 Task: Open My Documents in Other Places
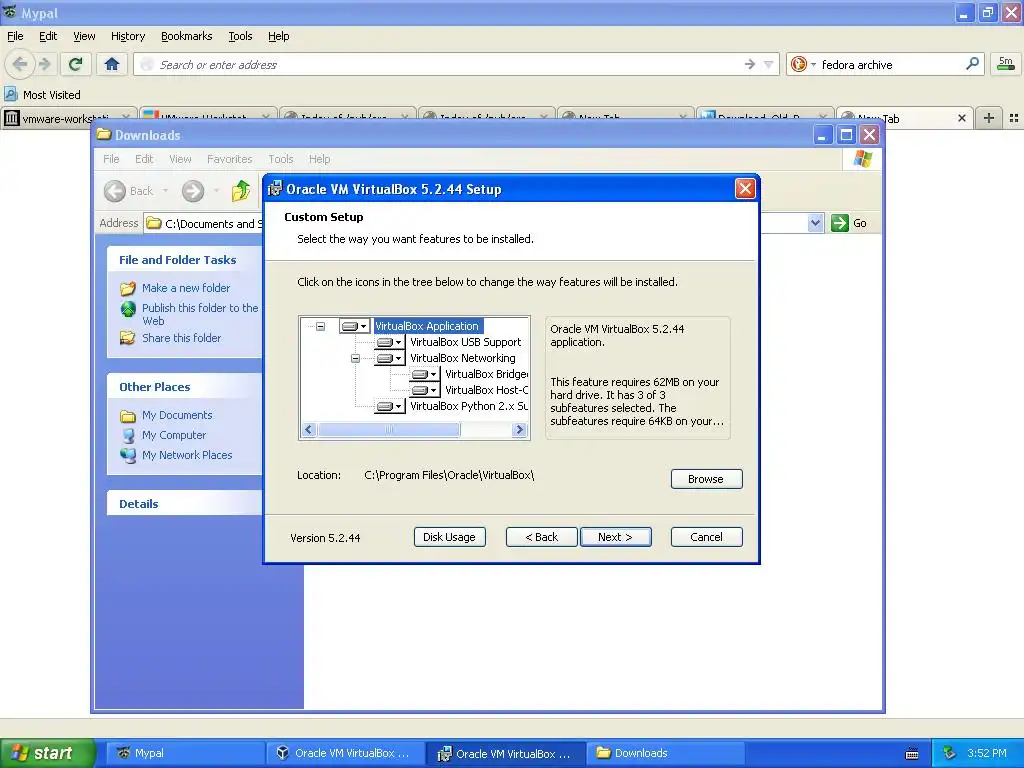tap(177, 415)
